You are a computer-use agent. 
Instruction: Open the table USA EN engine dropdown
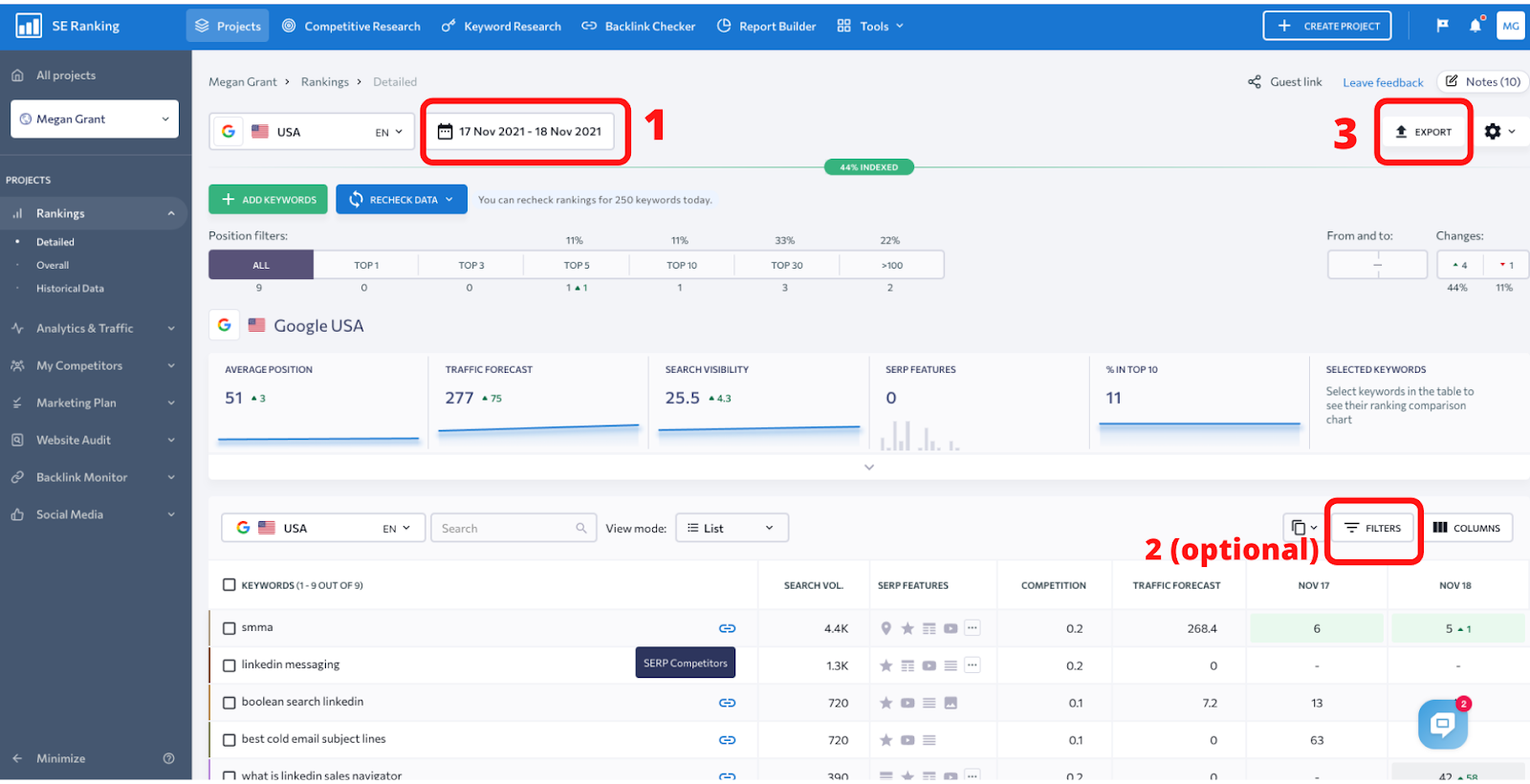[323, 528]
